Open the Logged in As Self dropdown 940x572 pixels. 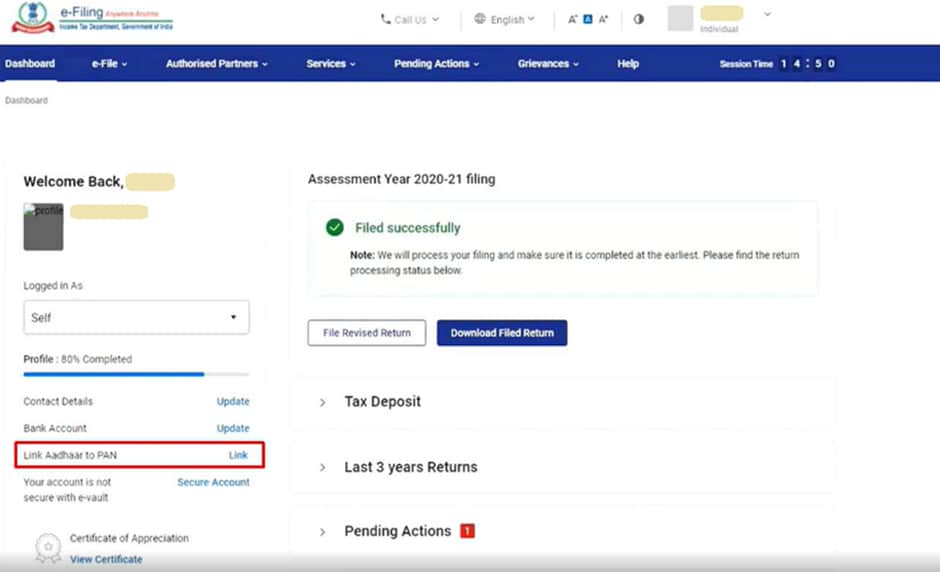click(136, 317)
